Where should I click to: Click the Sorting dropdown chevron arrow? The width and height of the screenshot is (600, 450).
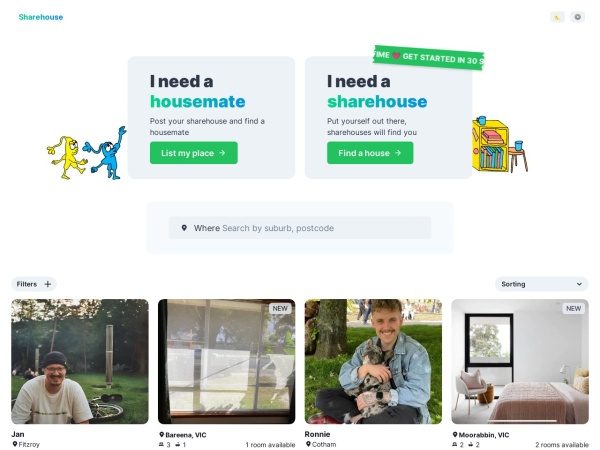[579, 284]
